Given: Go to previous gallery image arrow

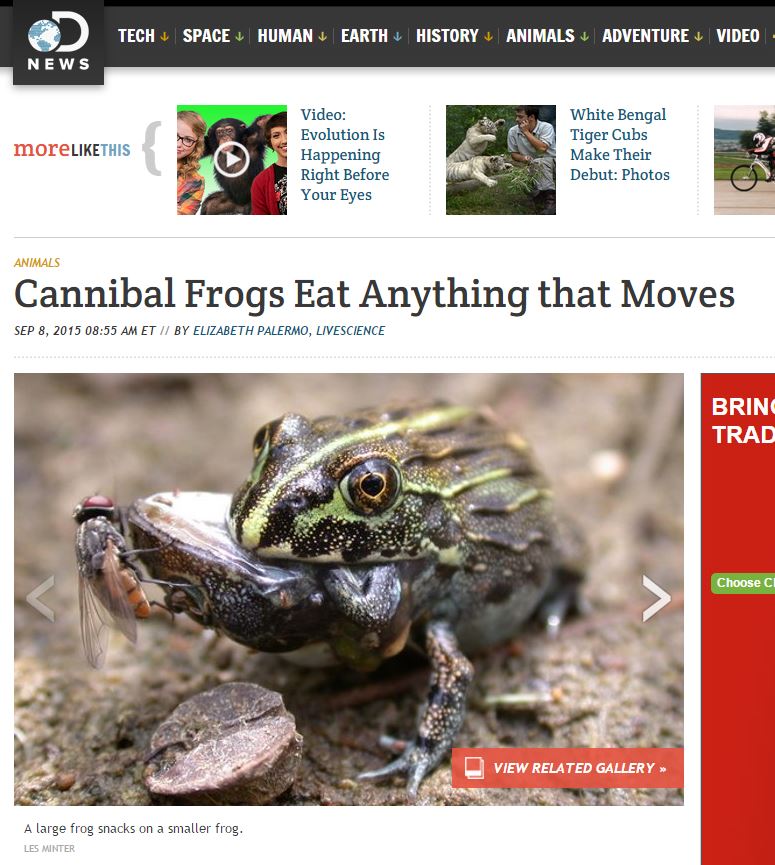Looking at the screenshot, I should click(x=41, y=598).
